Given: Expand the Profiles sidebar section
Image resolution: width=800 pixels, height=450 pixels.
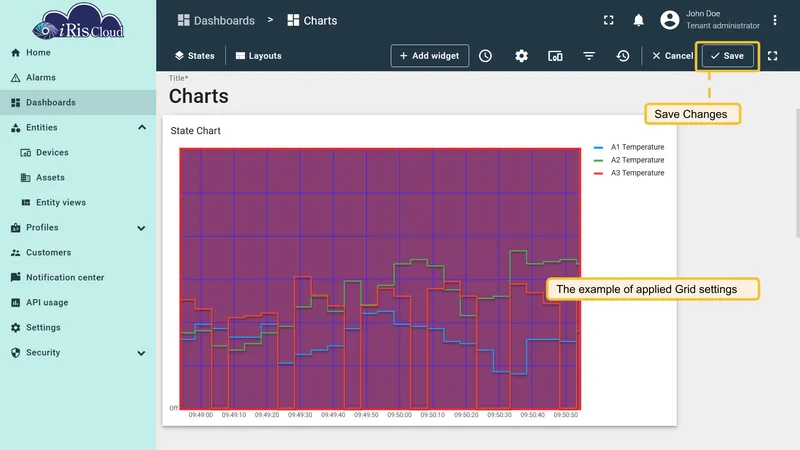Looking at the screenshot, I should pos(141,228).
